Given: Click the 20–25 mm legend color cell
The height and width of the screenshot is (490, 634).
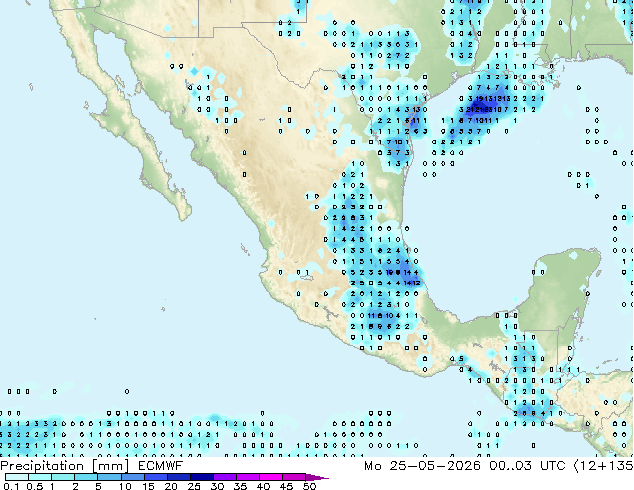Looking at the screenshot, I should pyautogui.click(x=178, y=477).
